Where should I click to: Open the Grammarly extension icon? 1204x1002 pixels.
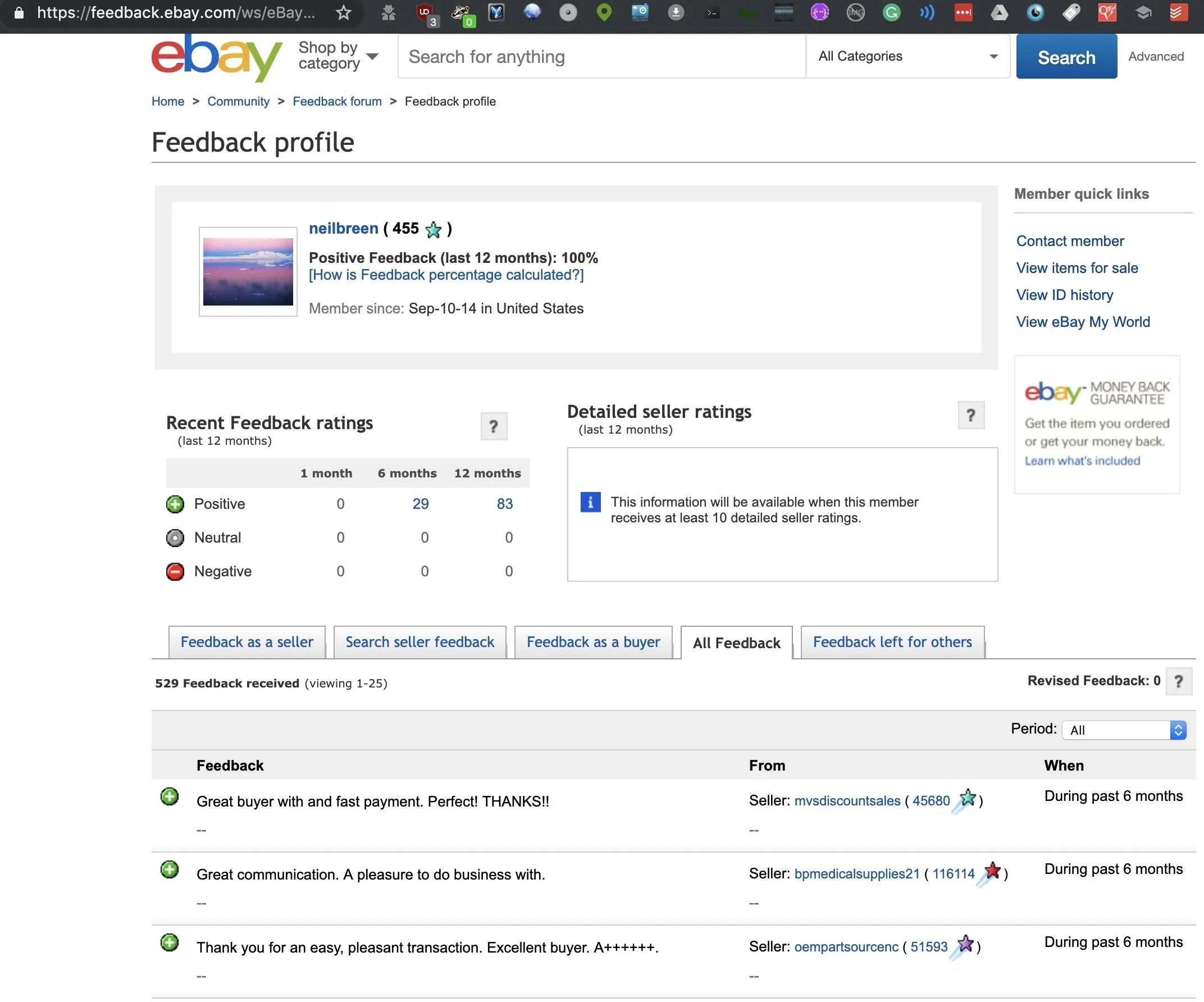(891, 12)
